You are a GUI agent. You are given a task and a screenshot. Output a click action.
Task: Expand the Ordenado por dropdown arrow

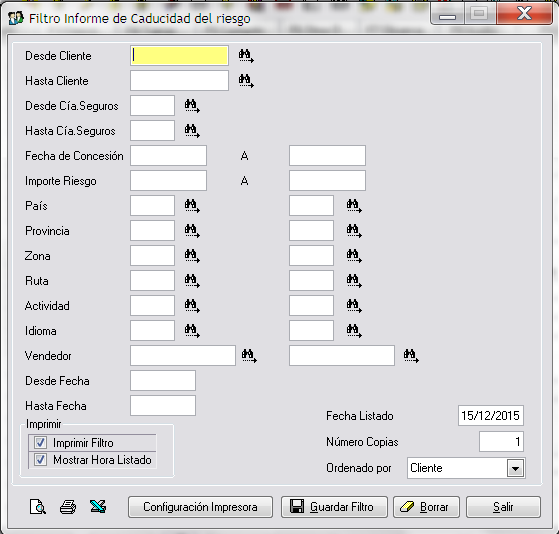pyautogui.click(x=515, y=468)
